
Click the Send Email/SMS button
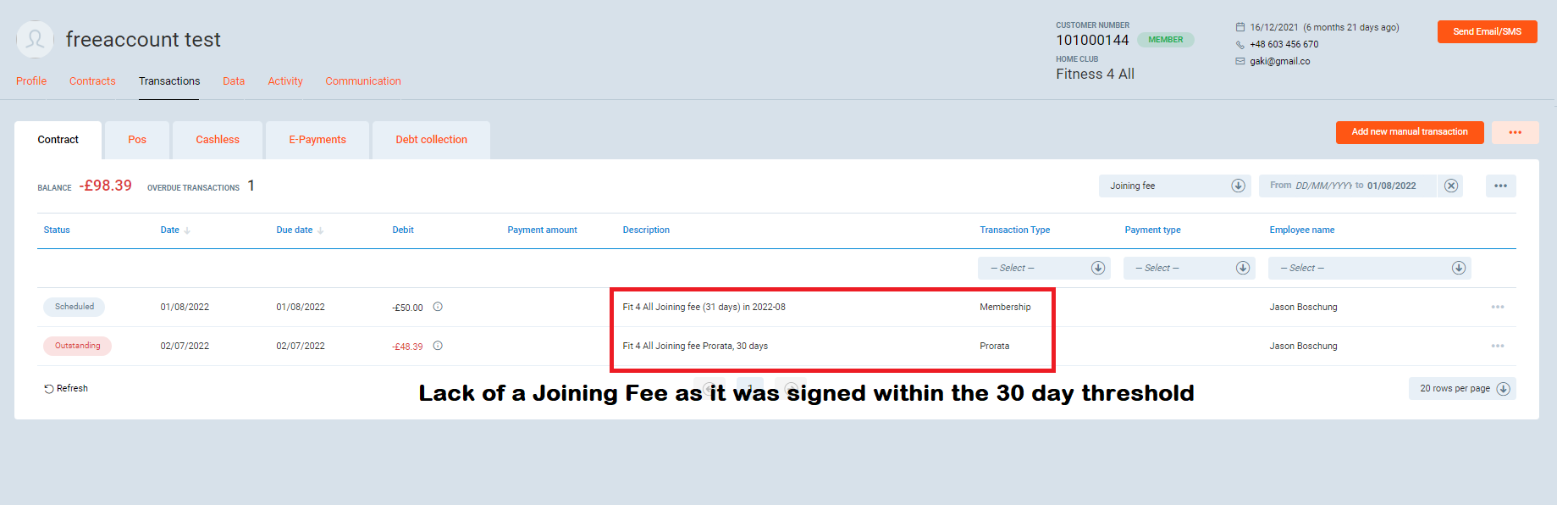[x=1487, y=31]
